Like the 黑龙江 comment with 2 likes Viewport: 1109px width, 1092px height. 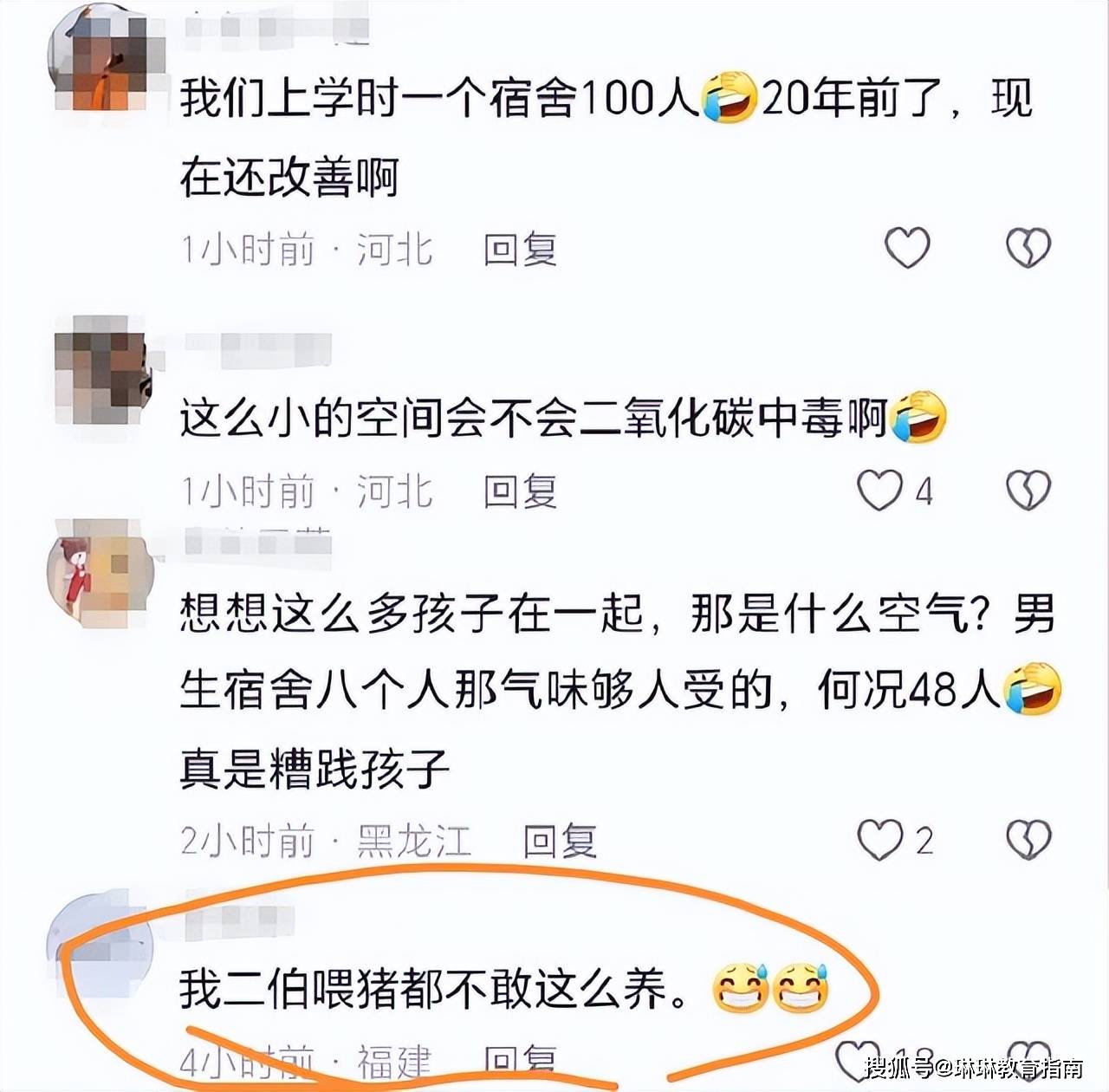[x=880, y=839]
